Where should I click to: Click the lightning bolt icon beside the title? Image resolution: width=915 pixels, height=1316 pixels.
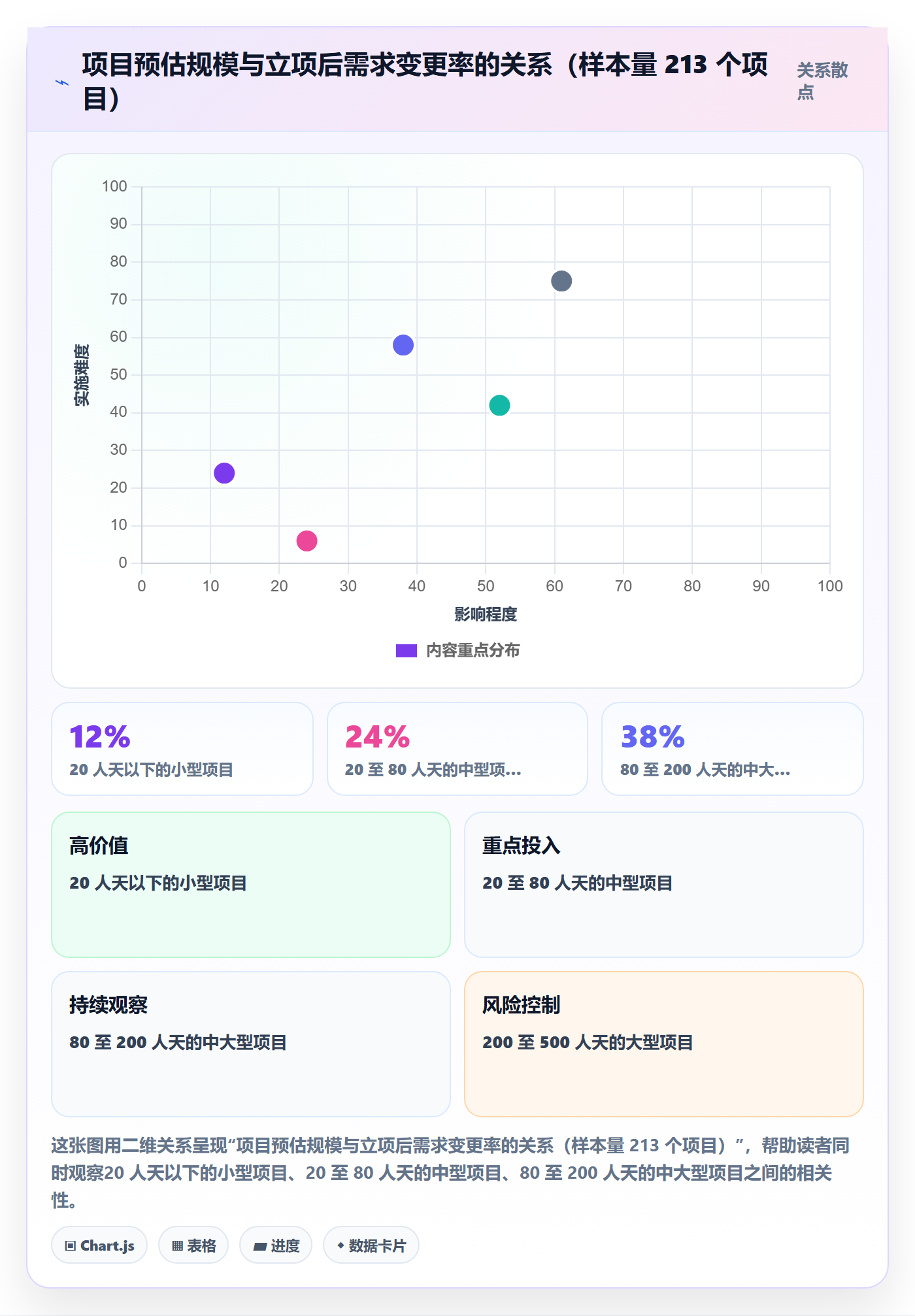tap(62, 83)
